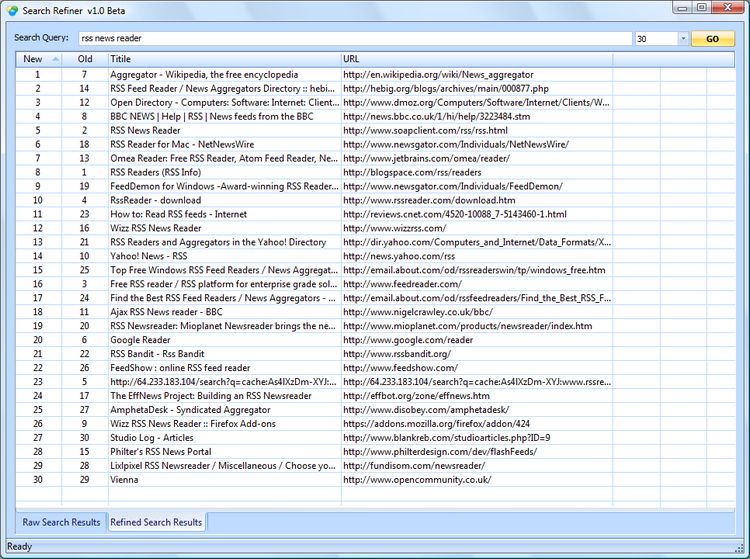Click the www.google.com/reader URL

click(x=408, y=340)
